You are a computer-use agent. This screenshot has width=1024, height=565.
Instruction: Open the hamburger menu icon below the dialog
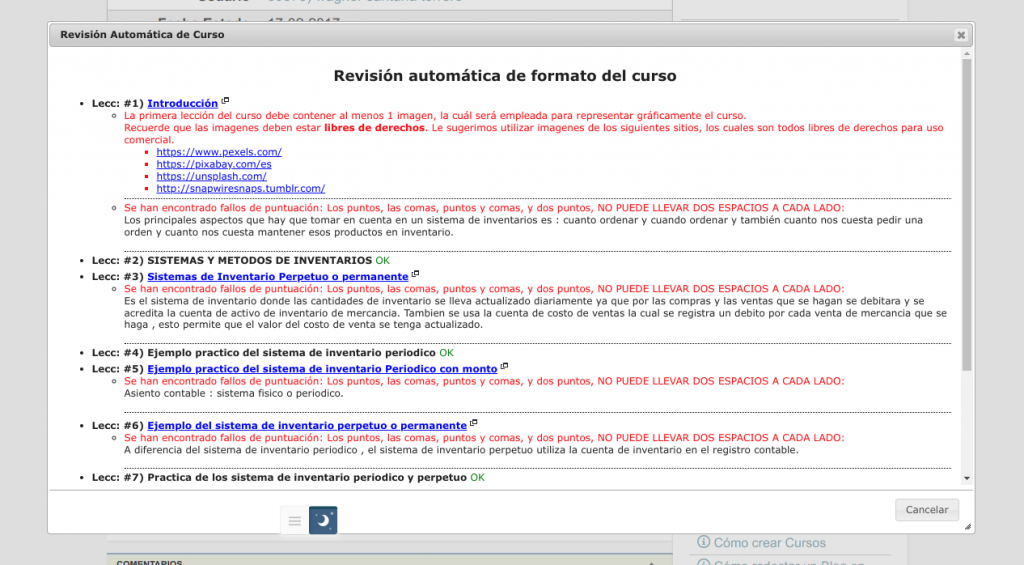click(x=294, y=520)
